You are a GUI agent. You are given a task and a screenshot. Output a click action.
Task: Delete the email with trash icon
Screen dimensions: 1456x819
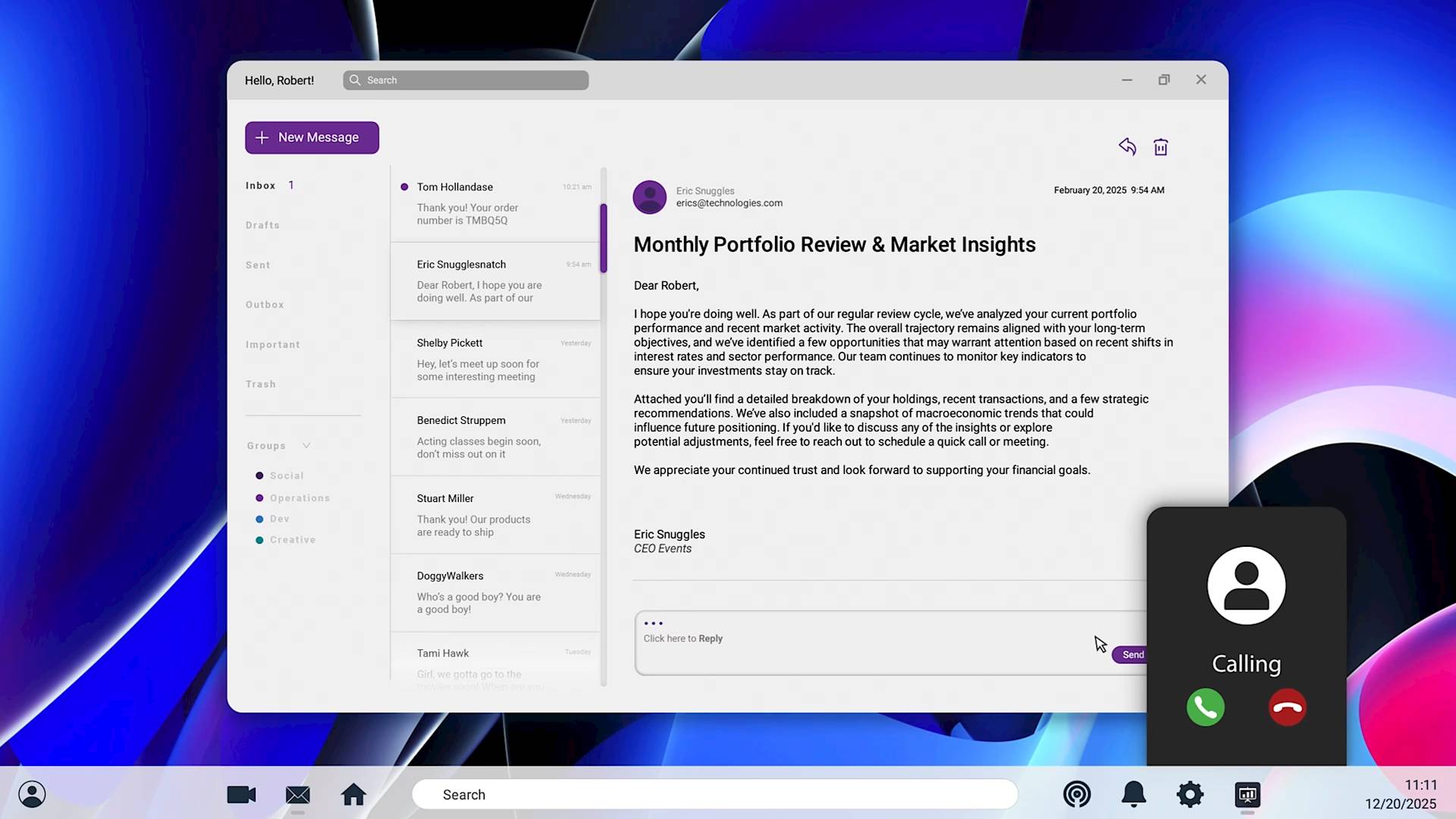[x=1160, y=147]
